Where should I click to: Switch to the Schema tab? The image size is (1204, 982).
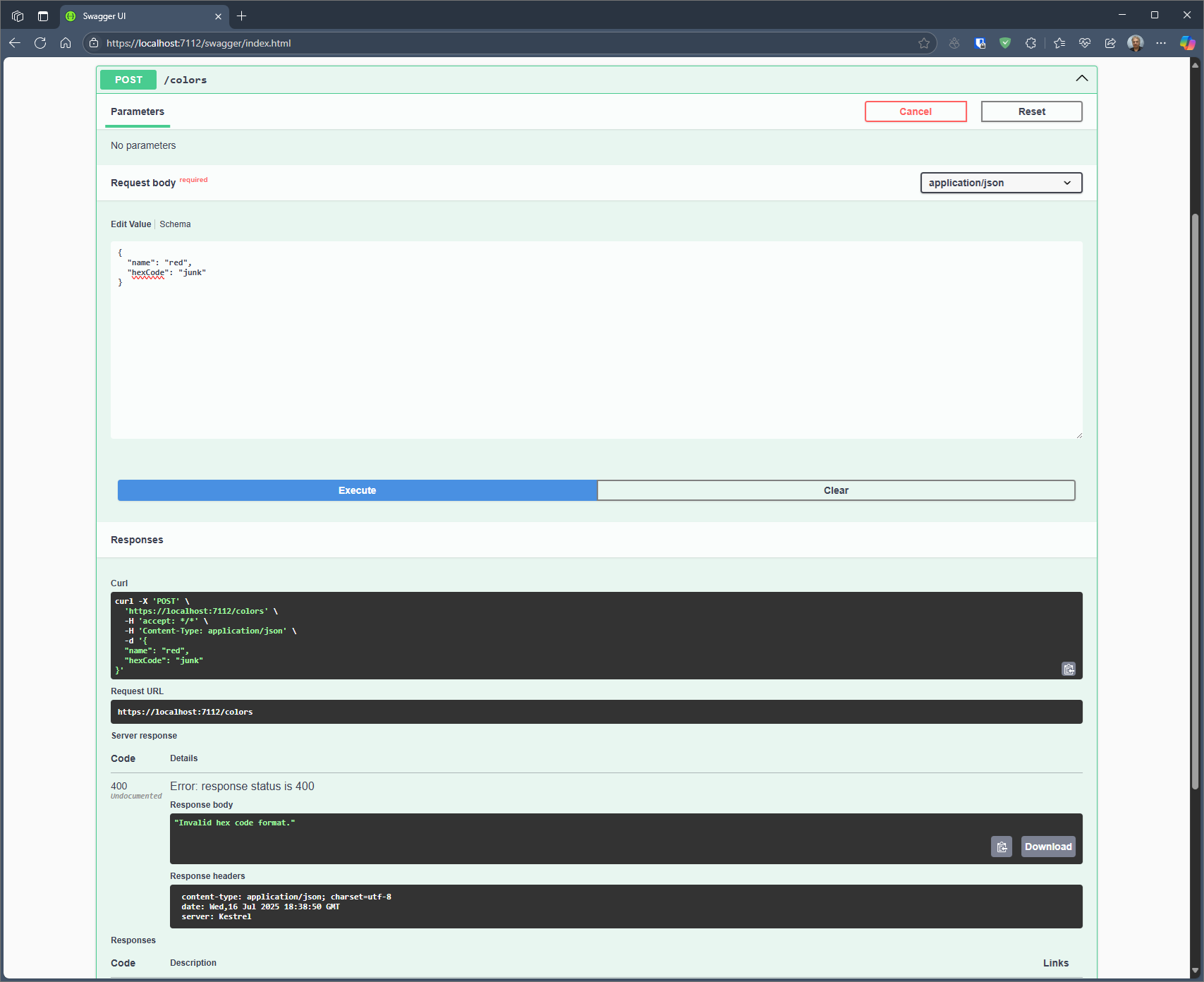click(175, 224)
